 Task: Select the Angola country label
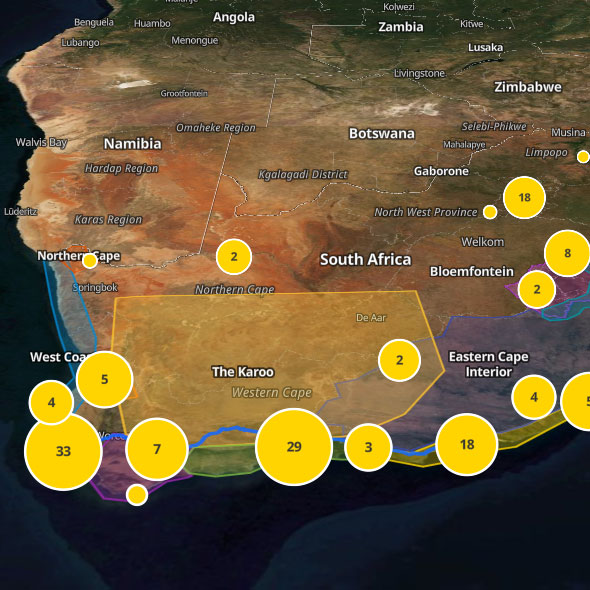pyautogui.click(x=234, y=17)
